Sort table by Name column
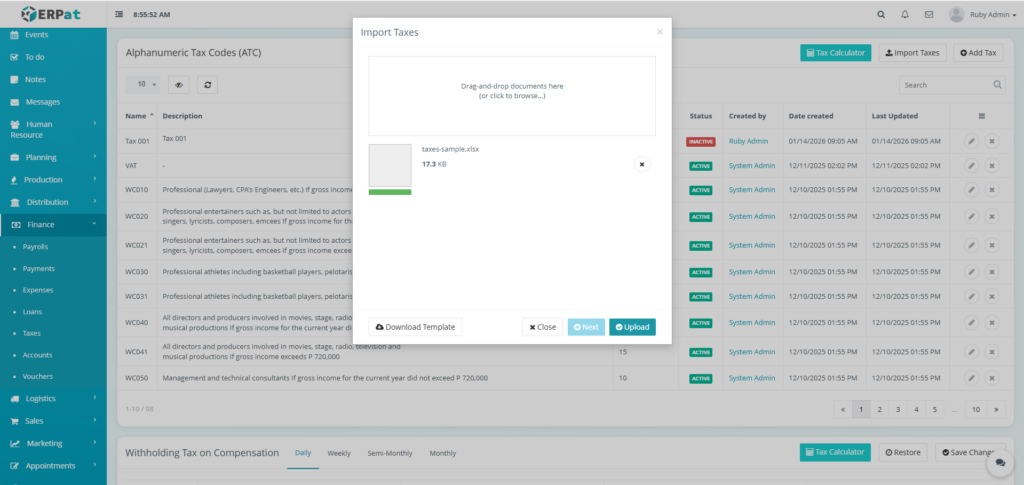The height and width of the screenshot is (485, 1024). (138, 116)
